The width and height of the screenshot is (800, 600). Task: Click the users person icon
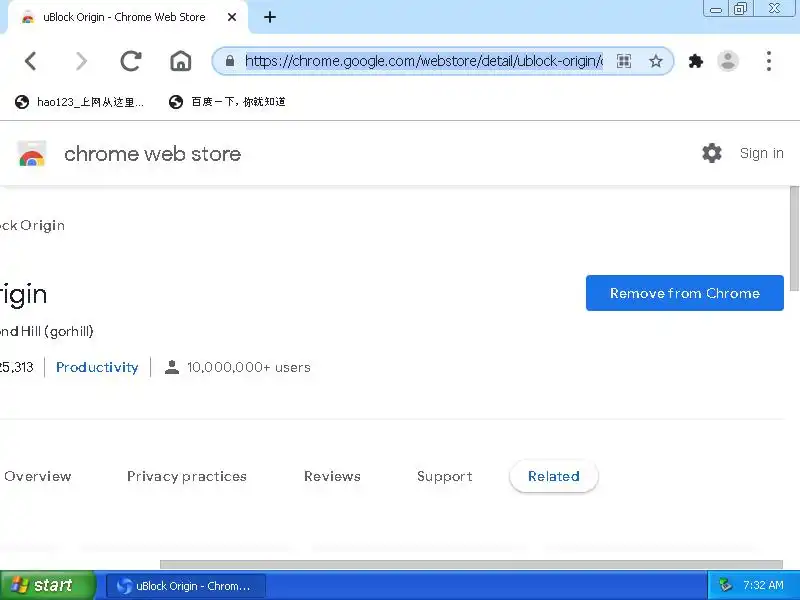[x=172, y=367]
